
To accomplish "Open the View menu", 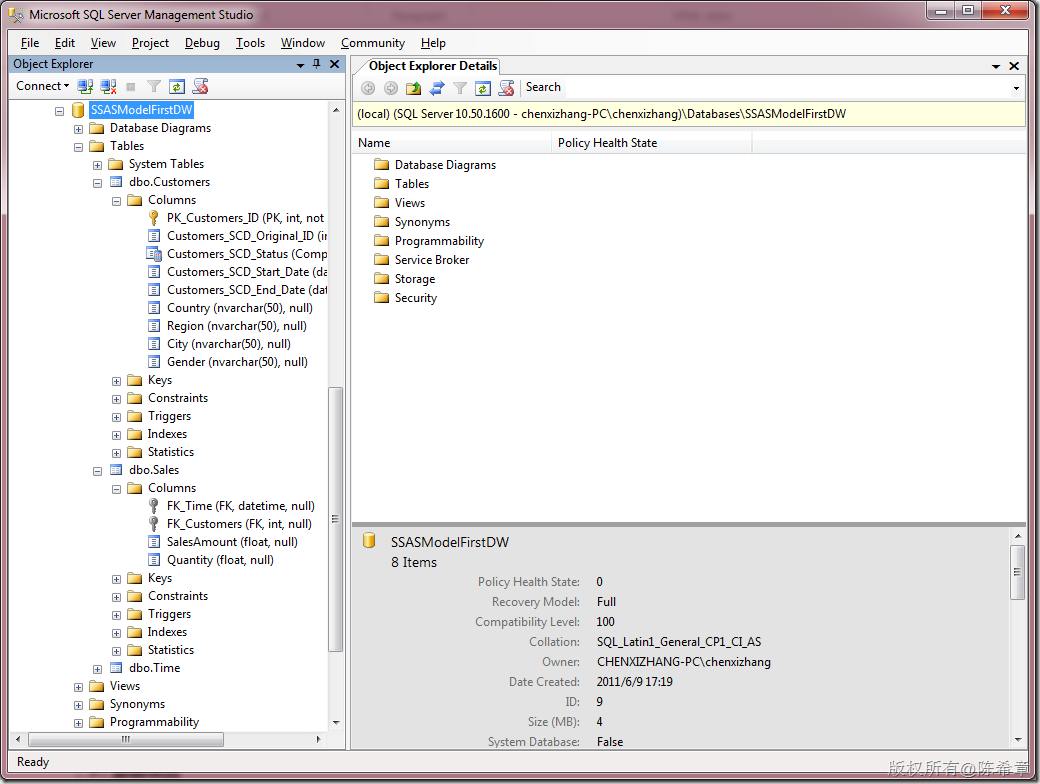I will [x=103, y=43].
